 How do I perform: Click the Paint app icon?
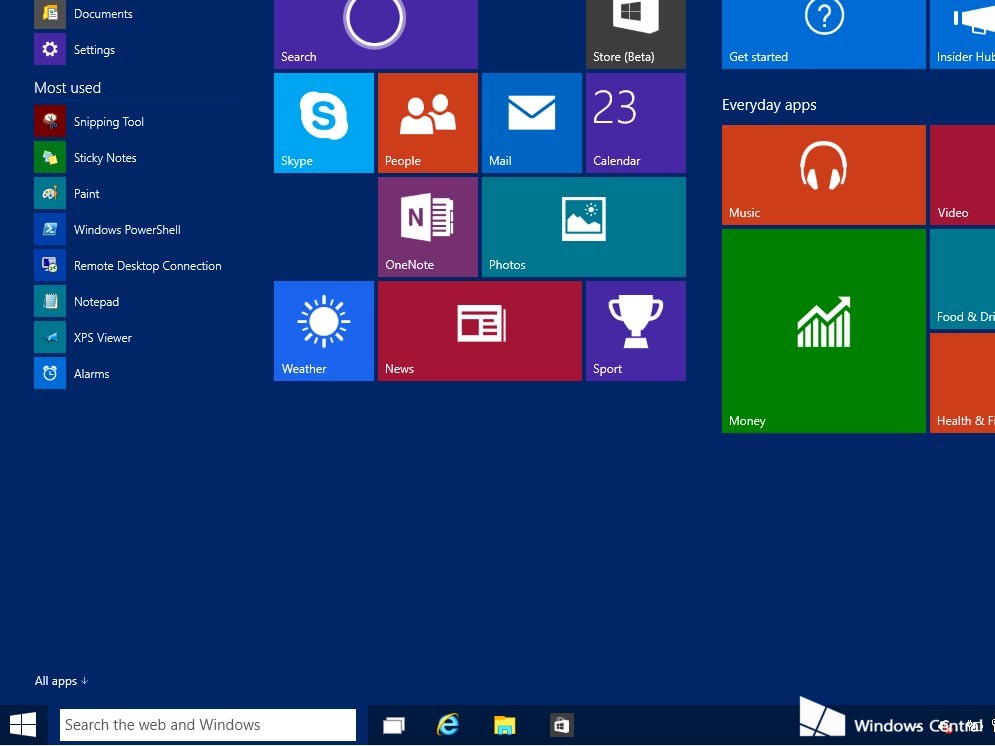tap(50, 193)
